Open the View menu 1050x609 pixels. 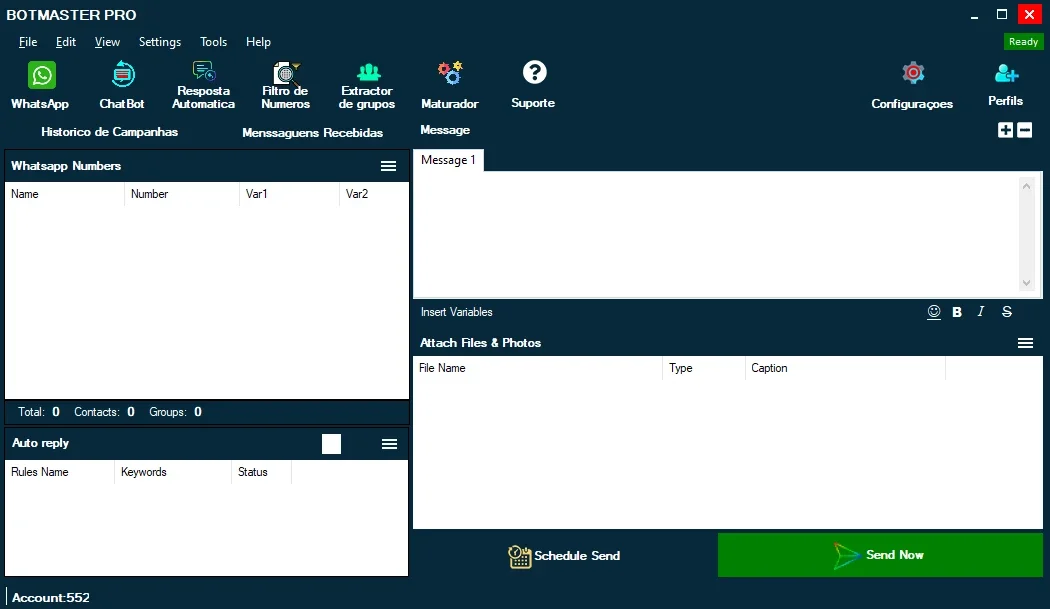[x=107, y=42]
